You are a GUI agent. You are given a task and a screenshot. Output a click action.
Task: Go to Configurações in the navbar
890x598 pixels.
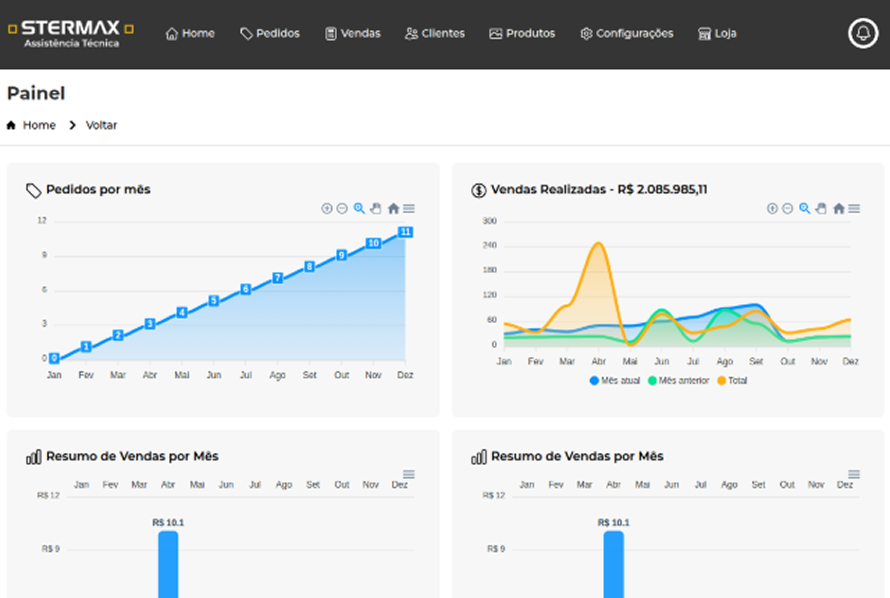(626, 33)
